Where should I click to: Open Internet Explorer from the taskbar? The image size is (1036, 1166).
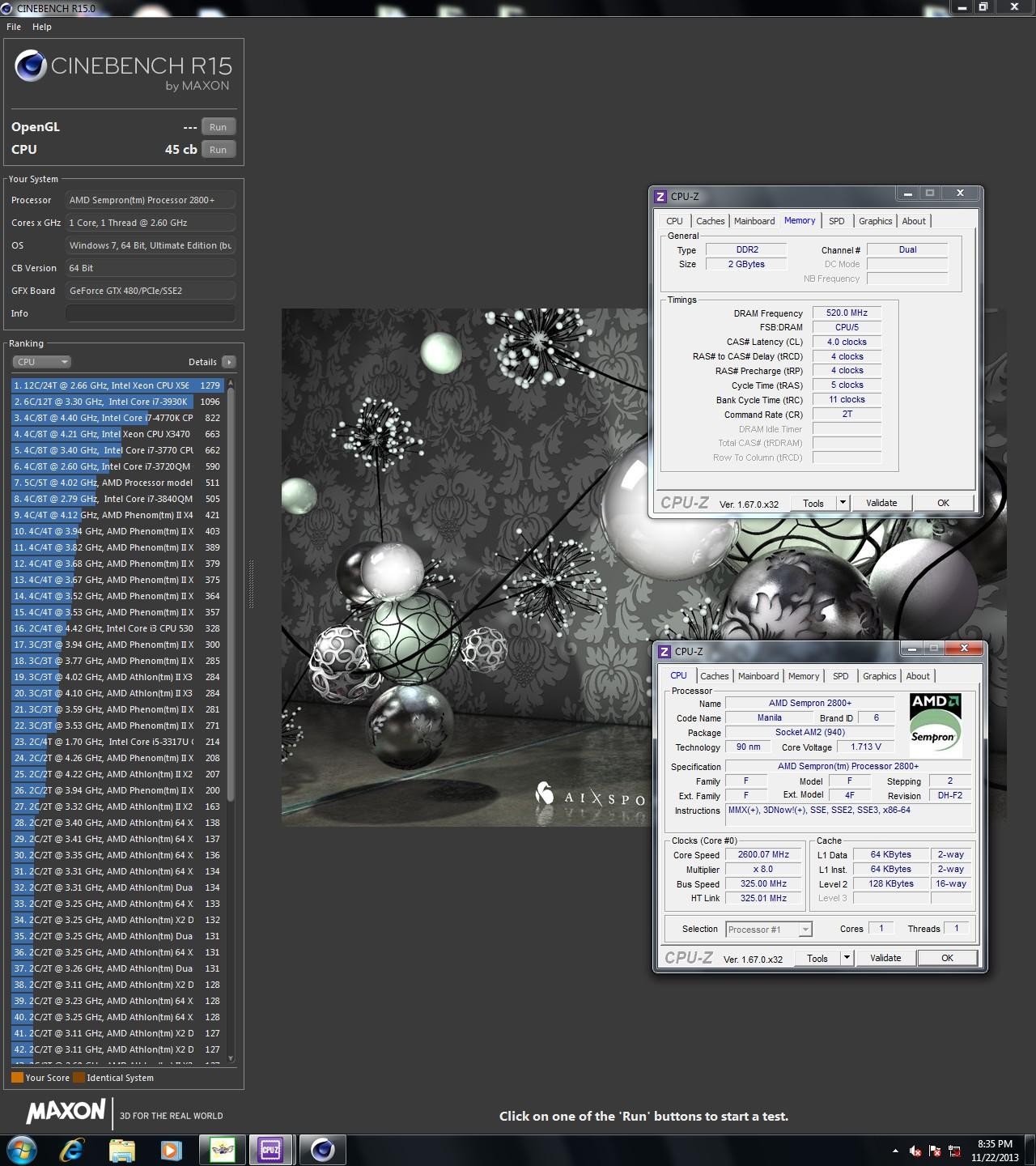tap(72, 1150)
